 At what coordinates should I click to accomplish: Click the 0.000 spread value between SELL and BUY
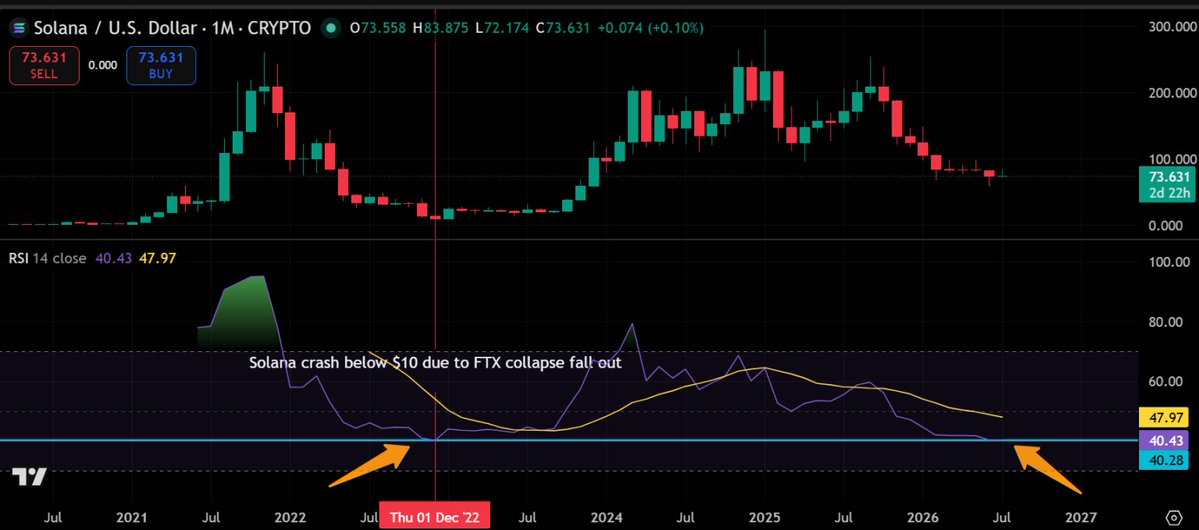[102, 66]
